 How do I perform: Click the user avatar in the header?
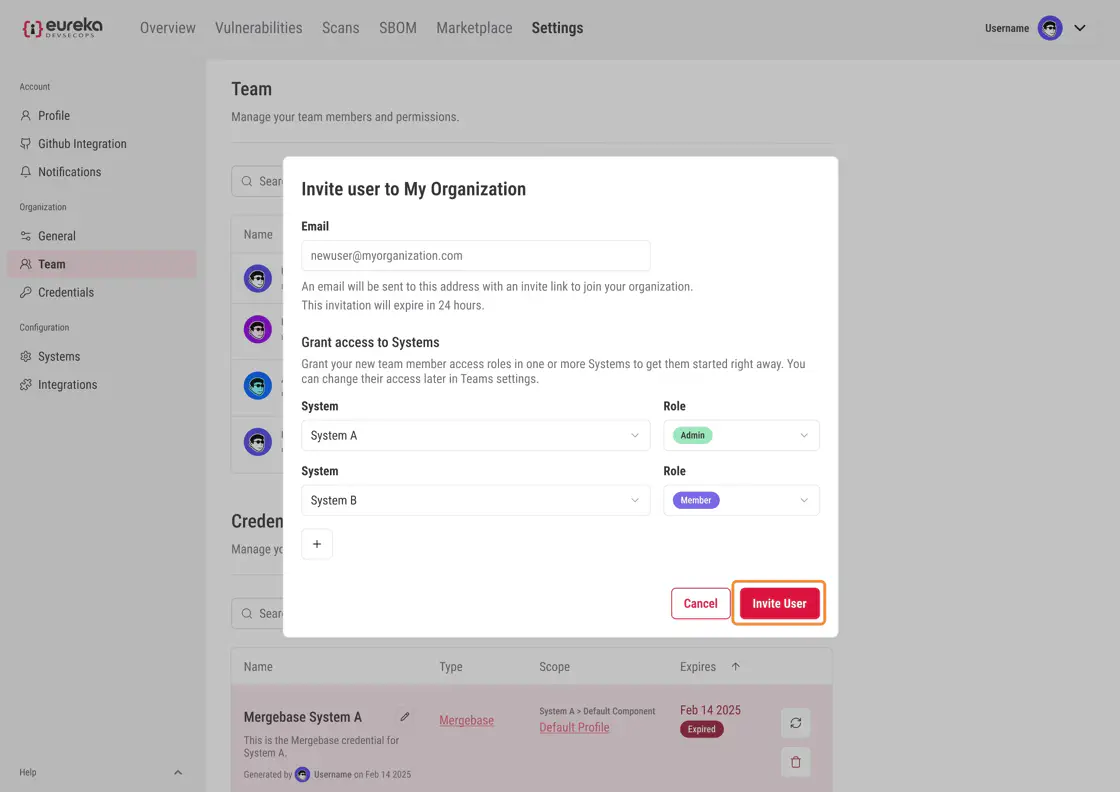[x=1050, y=28]
